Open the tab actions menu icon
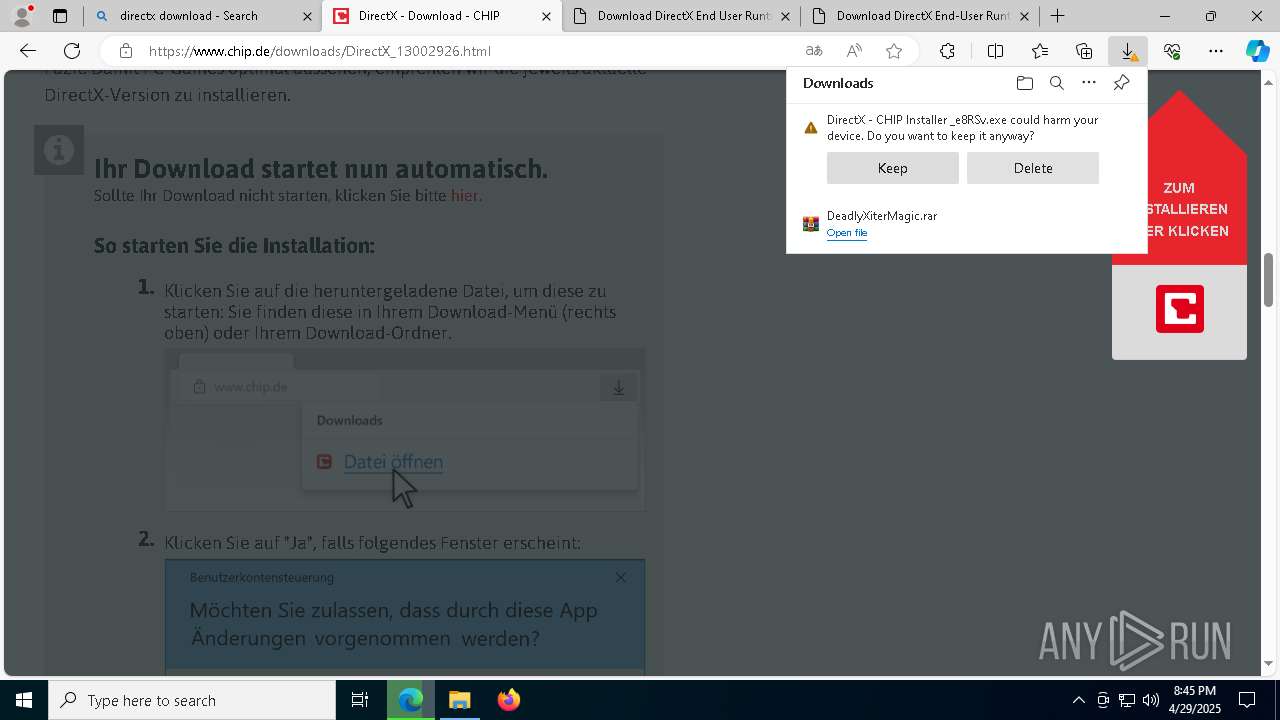This screenshot has height=720, width=1280. coord(60,16)
